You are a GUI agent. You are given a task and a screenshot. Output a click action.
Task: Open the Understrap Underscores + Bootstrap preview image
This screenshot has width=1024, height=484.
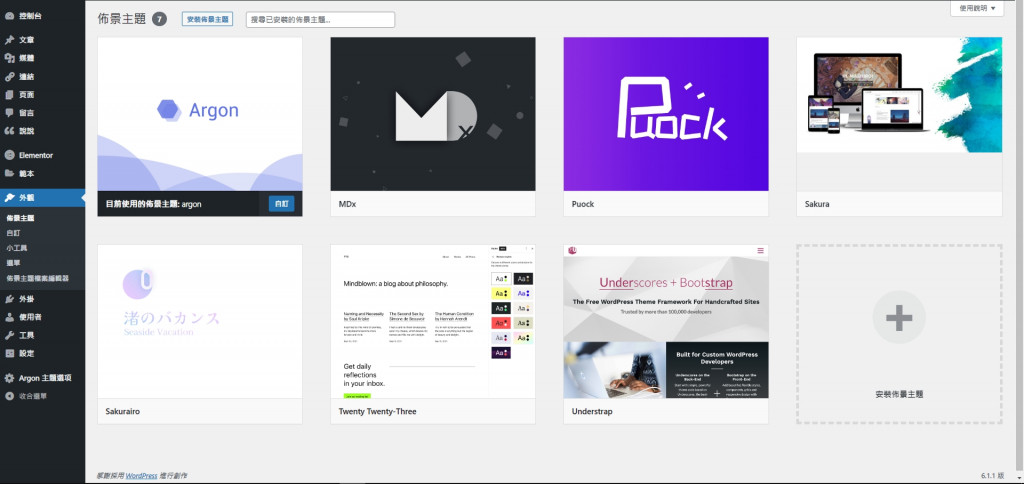coord(666,321)
